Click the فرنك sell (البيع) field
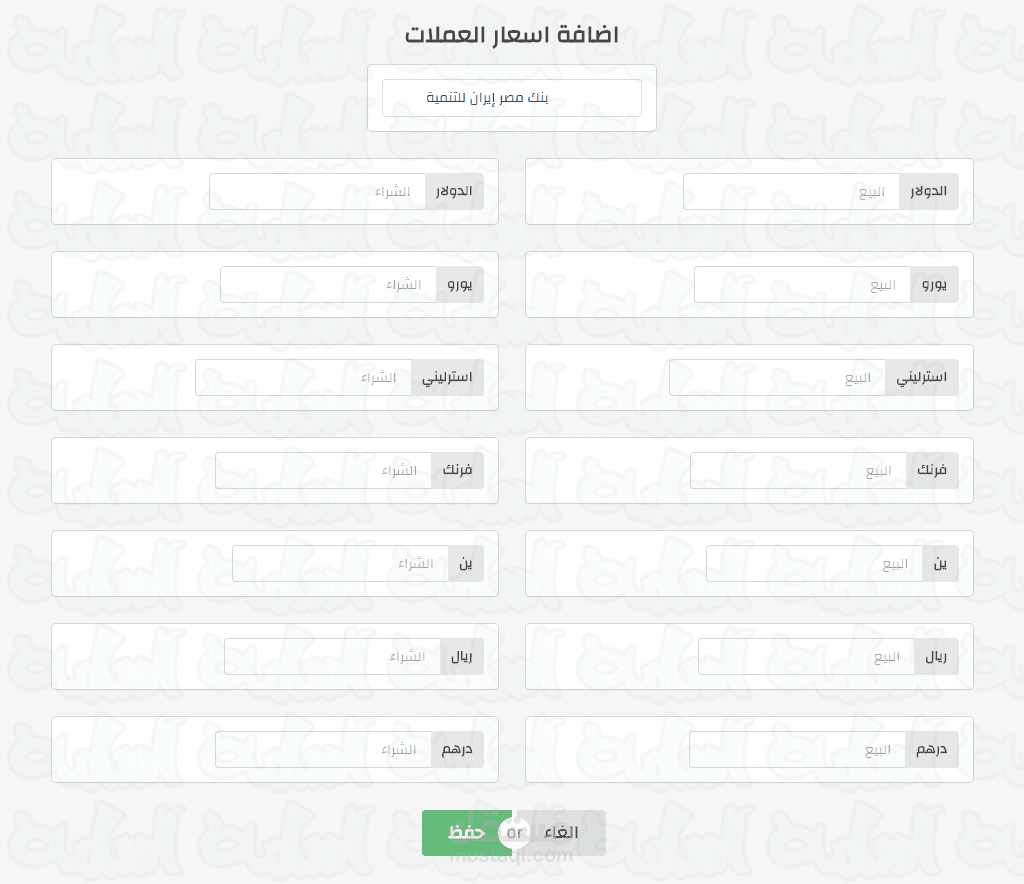This screenshot has height=884, width=1024. click(x=798, y=471)
